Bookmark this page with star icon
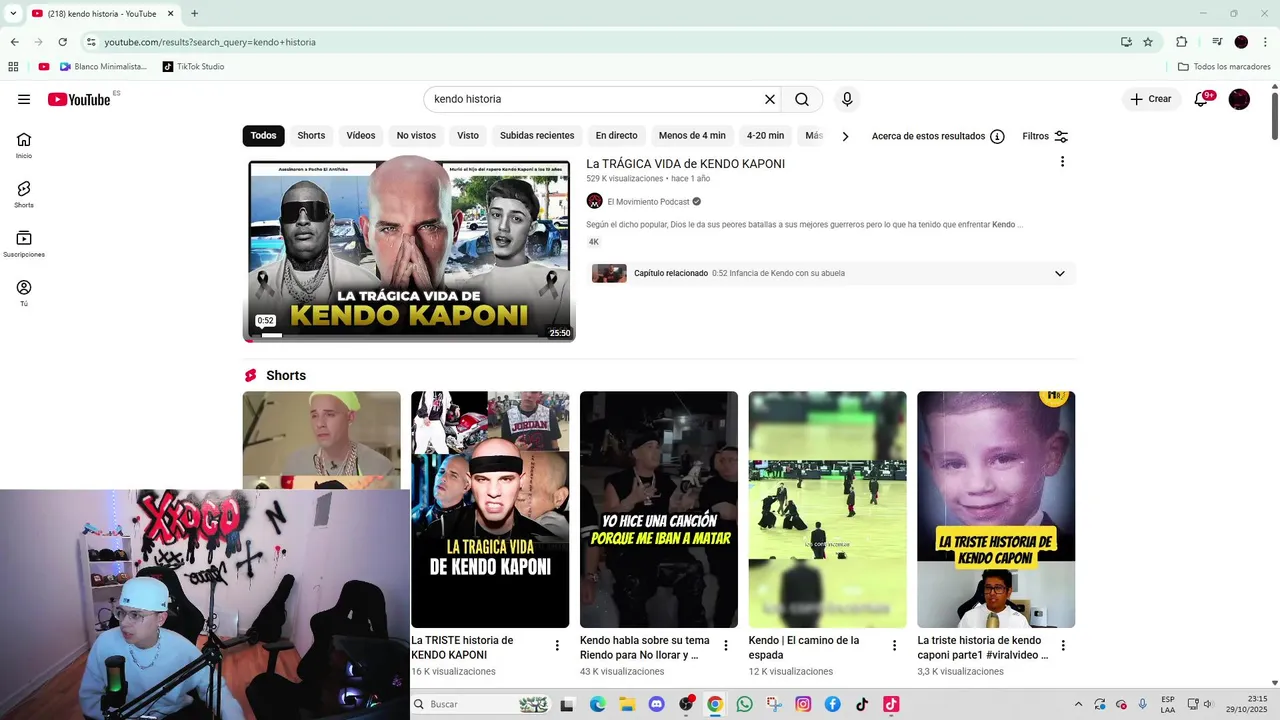Image resolution: width=1280 pixels, height=720 pixels. coord(1148,42)
